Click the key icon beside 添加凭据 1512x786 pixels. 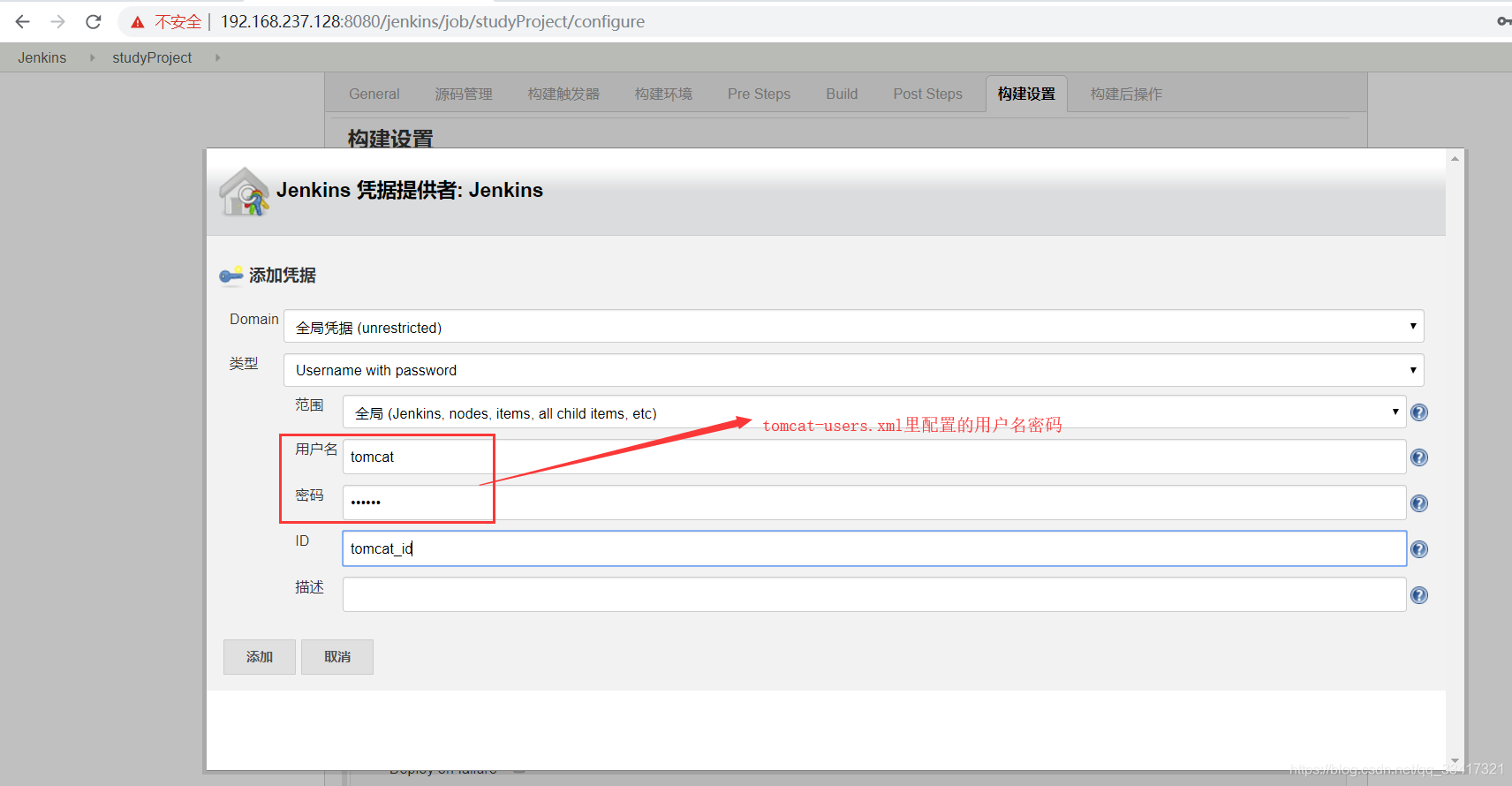point(231,276)
